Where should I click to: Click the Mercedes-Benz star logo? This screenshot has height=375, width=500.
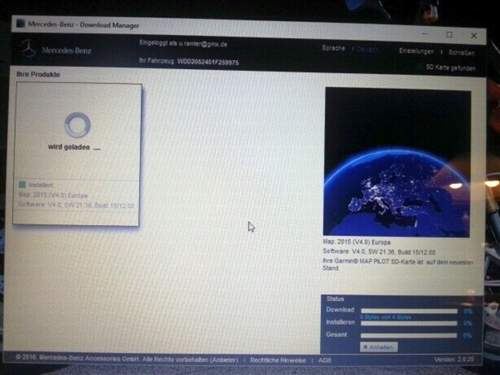click(x=30, y=49)
